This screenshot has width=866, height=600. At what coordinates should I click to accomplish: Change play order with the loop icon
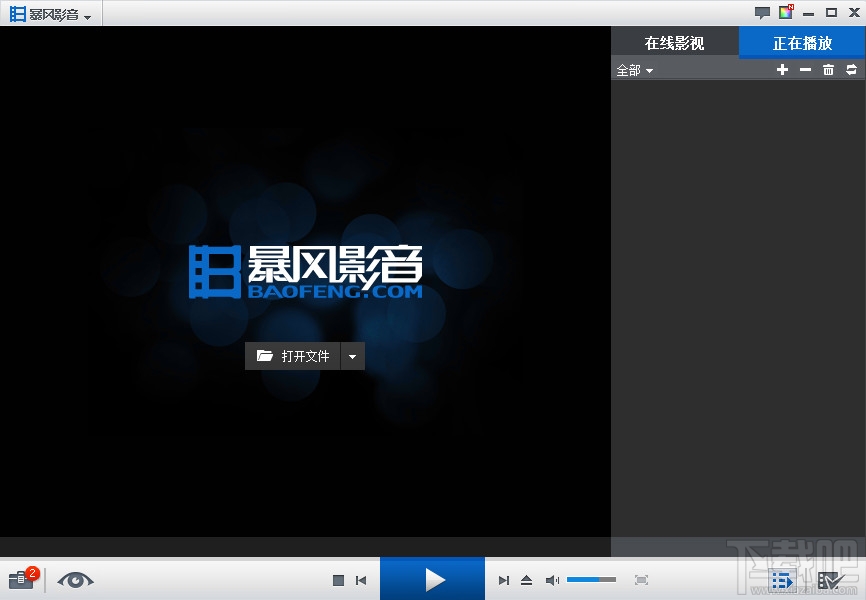point(851,70)
